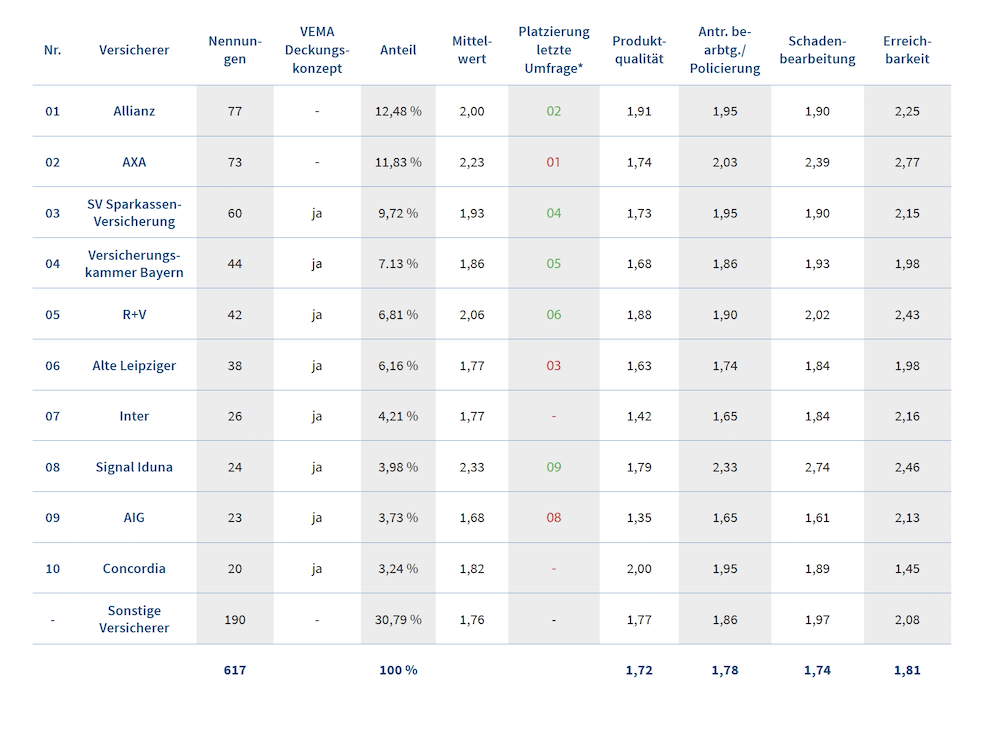1000x731 pixels.
Task: Select SV Sparkassen-Versicherung row name
Action: click(134, 213)
